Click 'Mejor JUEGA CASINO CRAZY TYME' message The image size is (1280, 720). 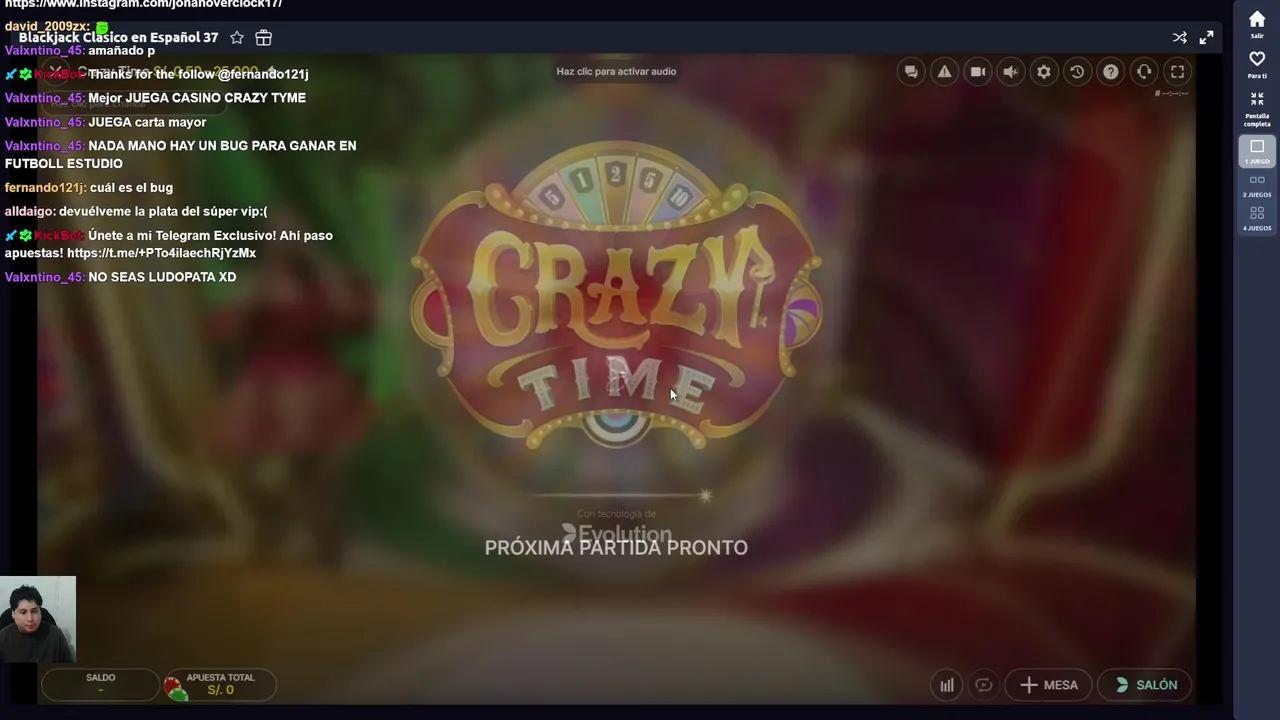point(197,98)
